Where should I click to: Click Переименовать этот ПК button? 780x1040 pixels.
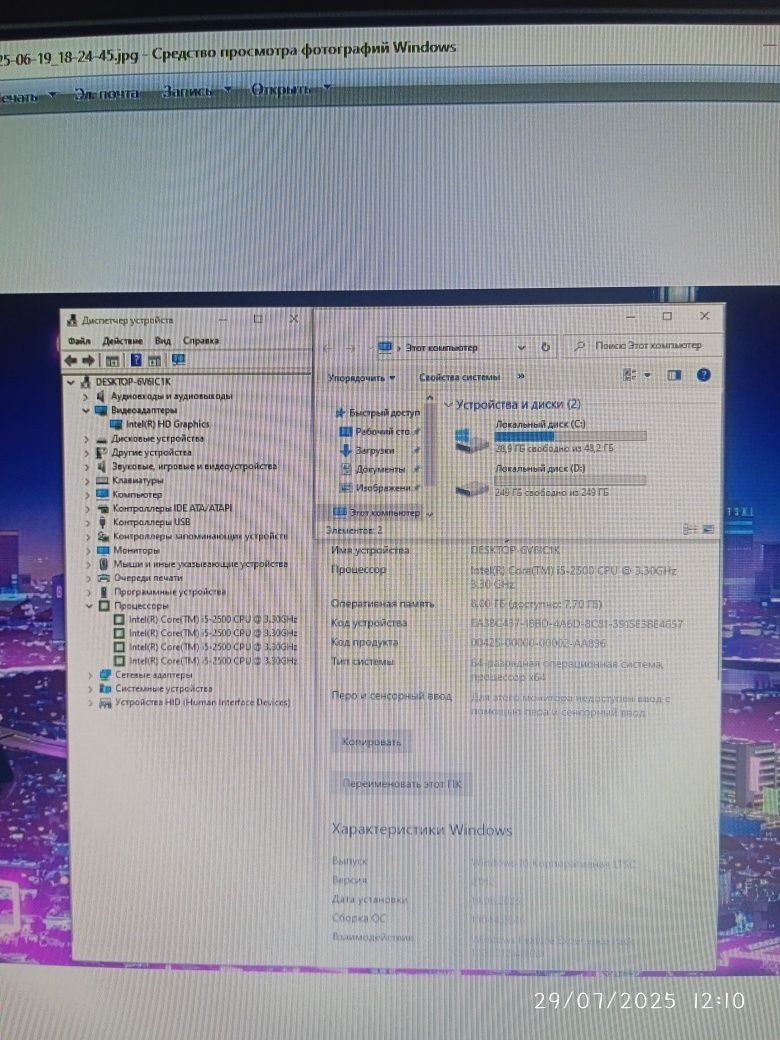coord(402,784)
